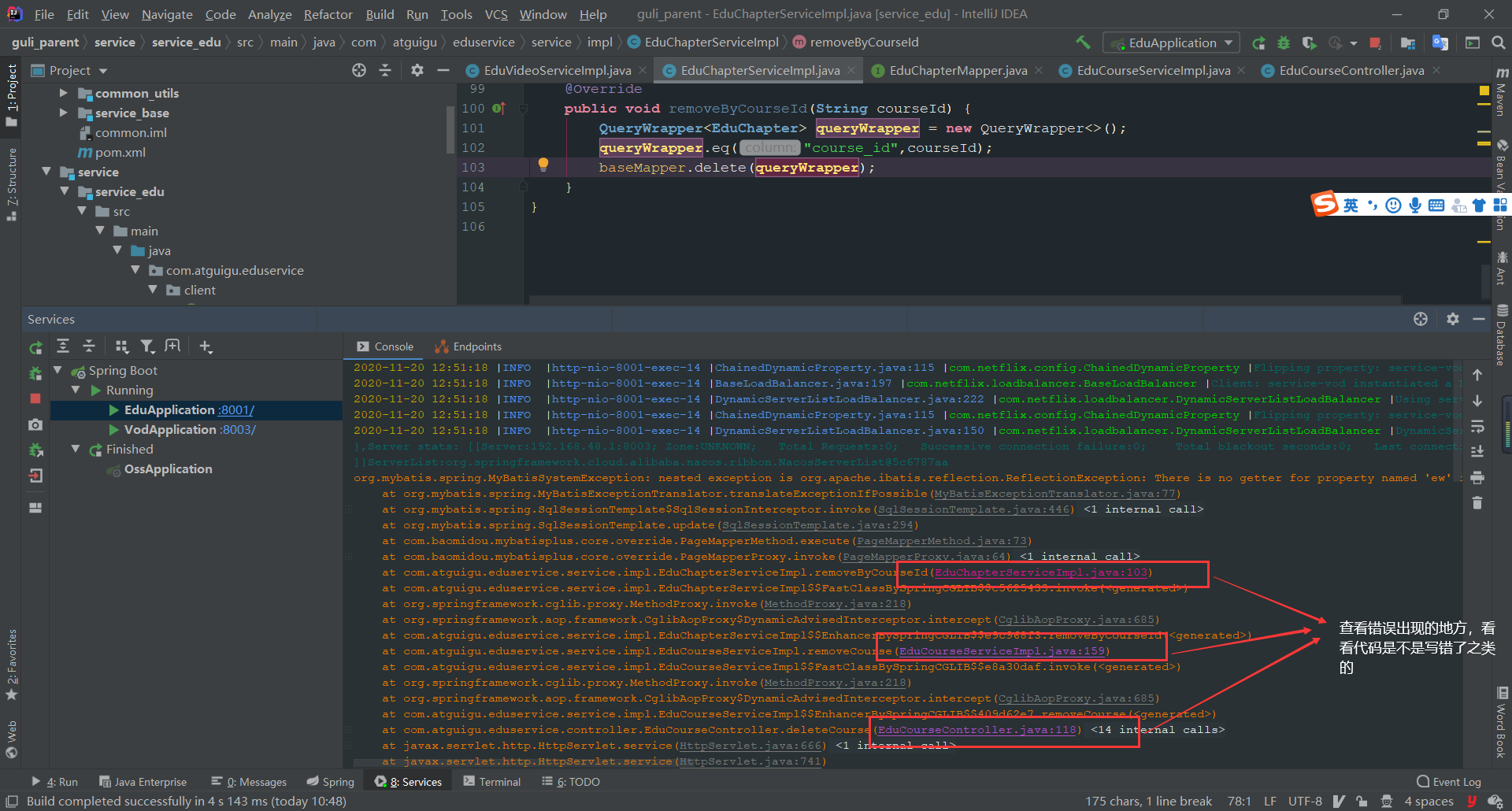The height and width of the screenshot is (811, 1512).
Task: Open the :8001/ link of EduApplication
Action: [236, 409]
